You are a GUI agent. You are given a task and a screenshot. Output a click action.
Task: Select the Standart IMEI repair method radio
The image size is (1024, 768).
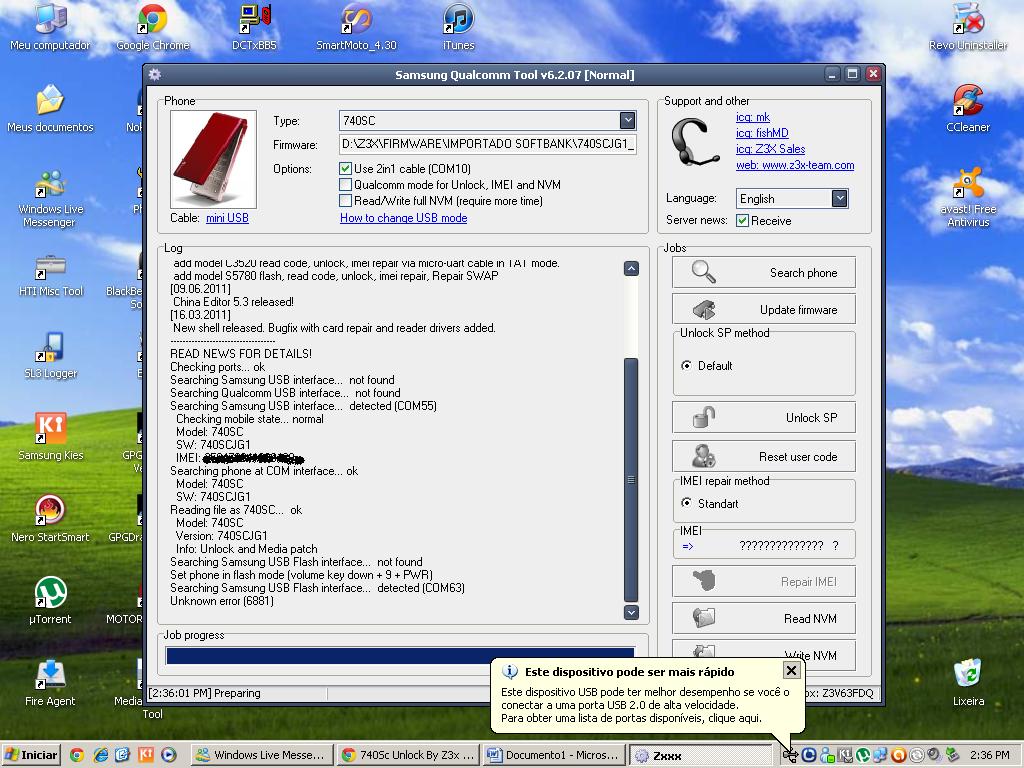pos(686,503)
